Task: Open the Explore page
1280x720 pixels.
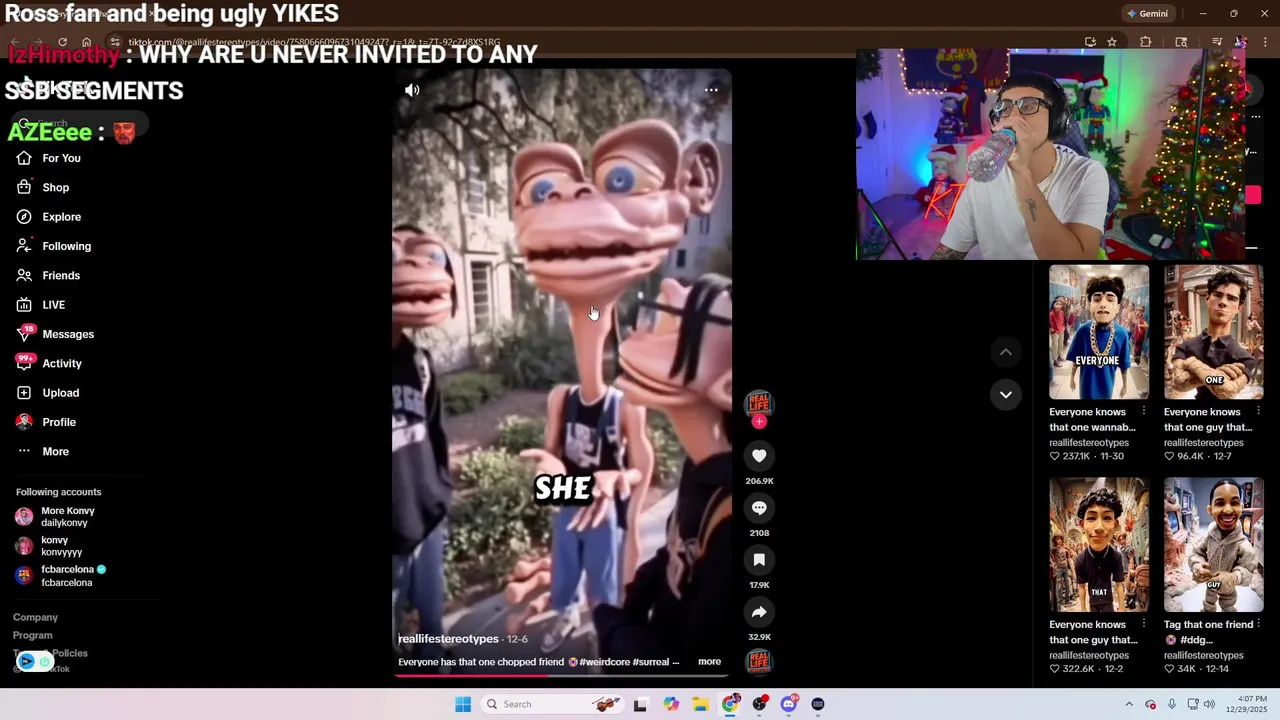Action: pos(50,217)
